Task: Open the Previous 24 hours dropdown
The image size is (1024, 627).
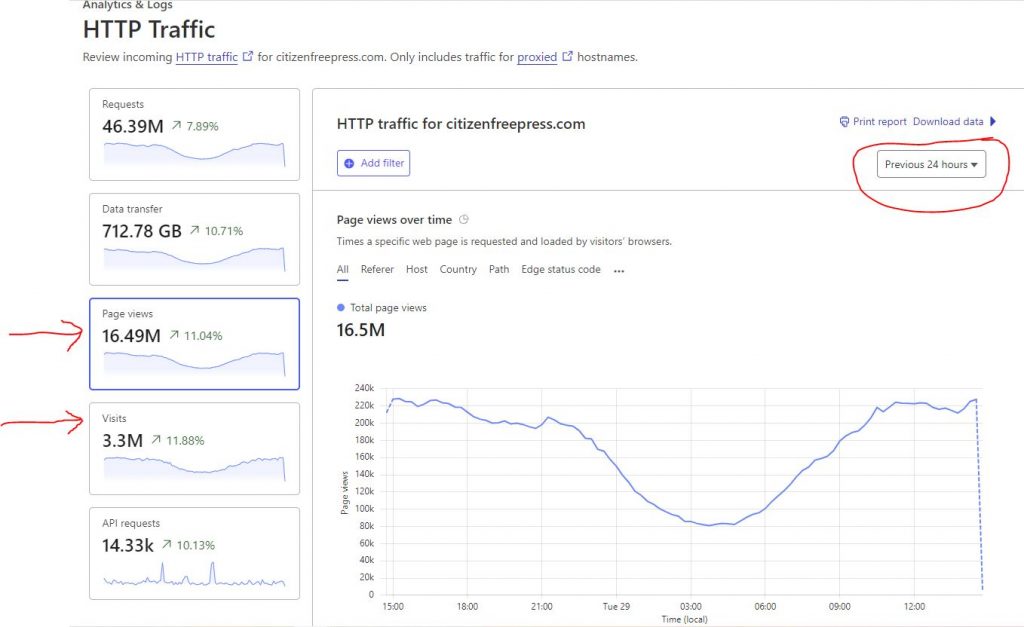Action: point(931,164)
